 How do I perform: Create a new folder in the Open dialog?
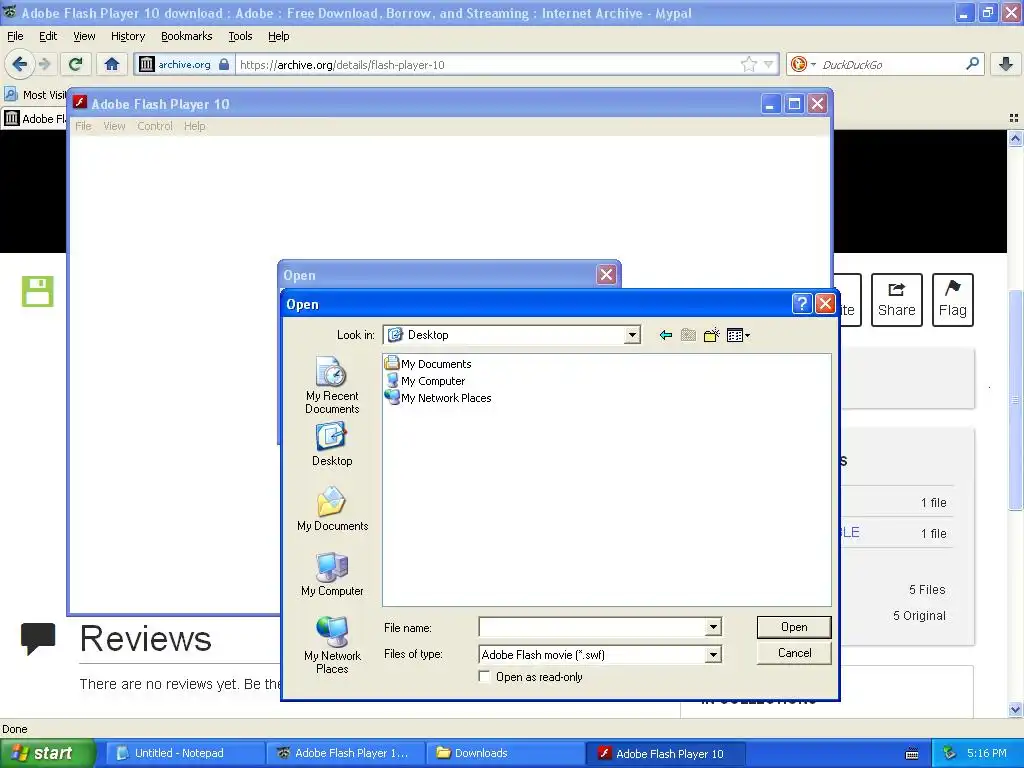coord(711,335)
